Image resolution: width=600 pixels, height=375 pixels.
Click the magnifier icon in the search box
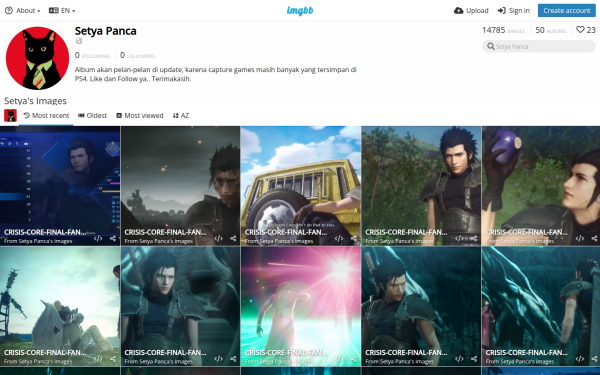click(491, 46)
